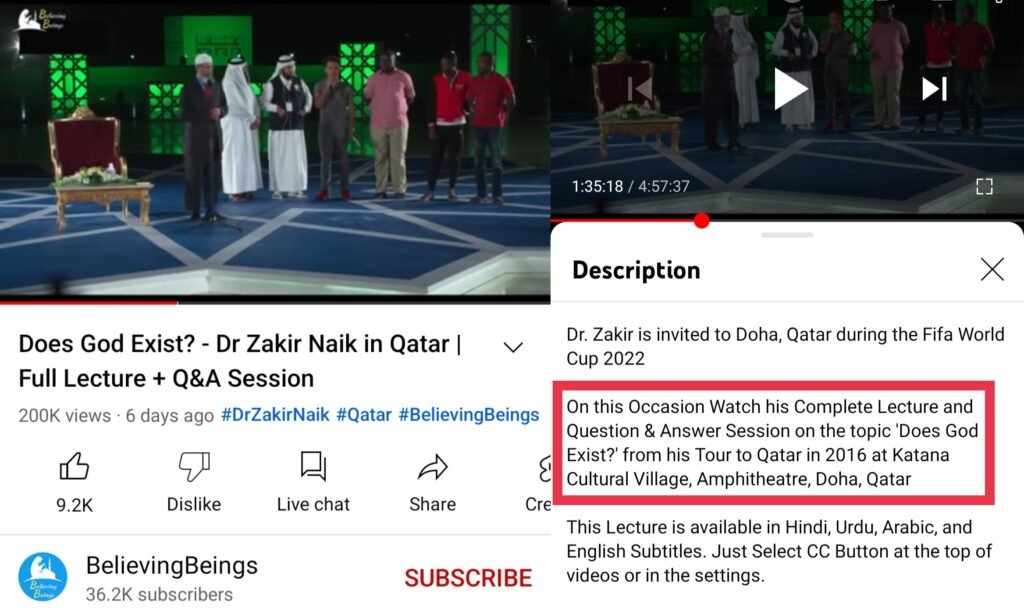The height and width of the screenshot is (612, 1024).
Task: Close the Description panel
Action: pos(992,268)
